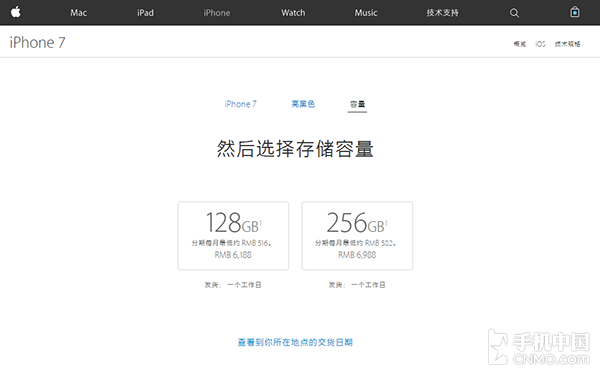Open the Watch menu
600x375 pixels.
[293, 13]
